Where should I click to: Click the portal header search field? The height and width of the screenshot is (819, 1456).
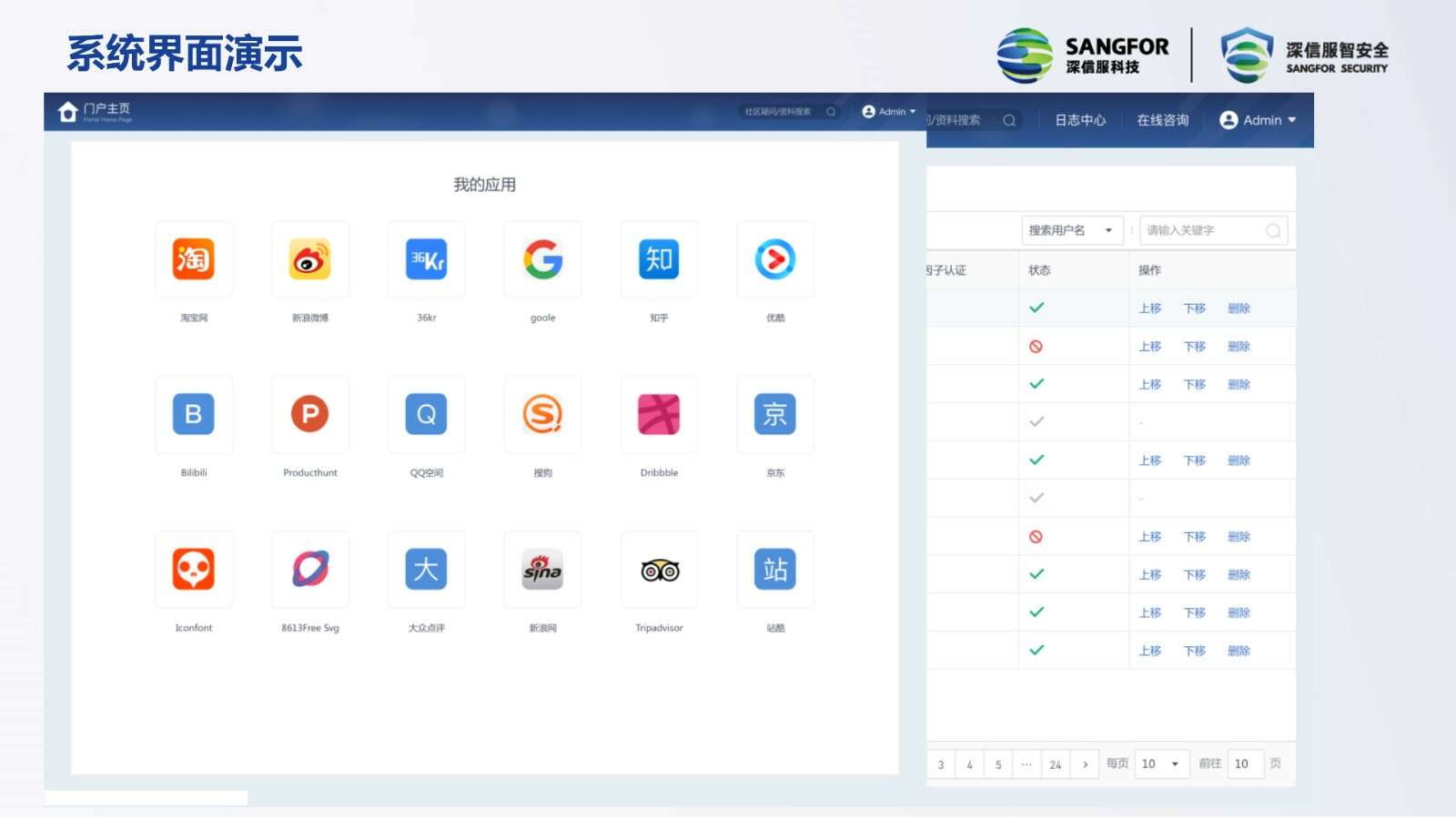pyautogui.click(x=790, y=112)
